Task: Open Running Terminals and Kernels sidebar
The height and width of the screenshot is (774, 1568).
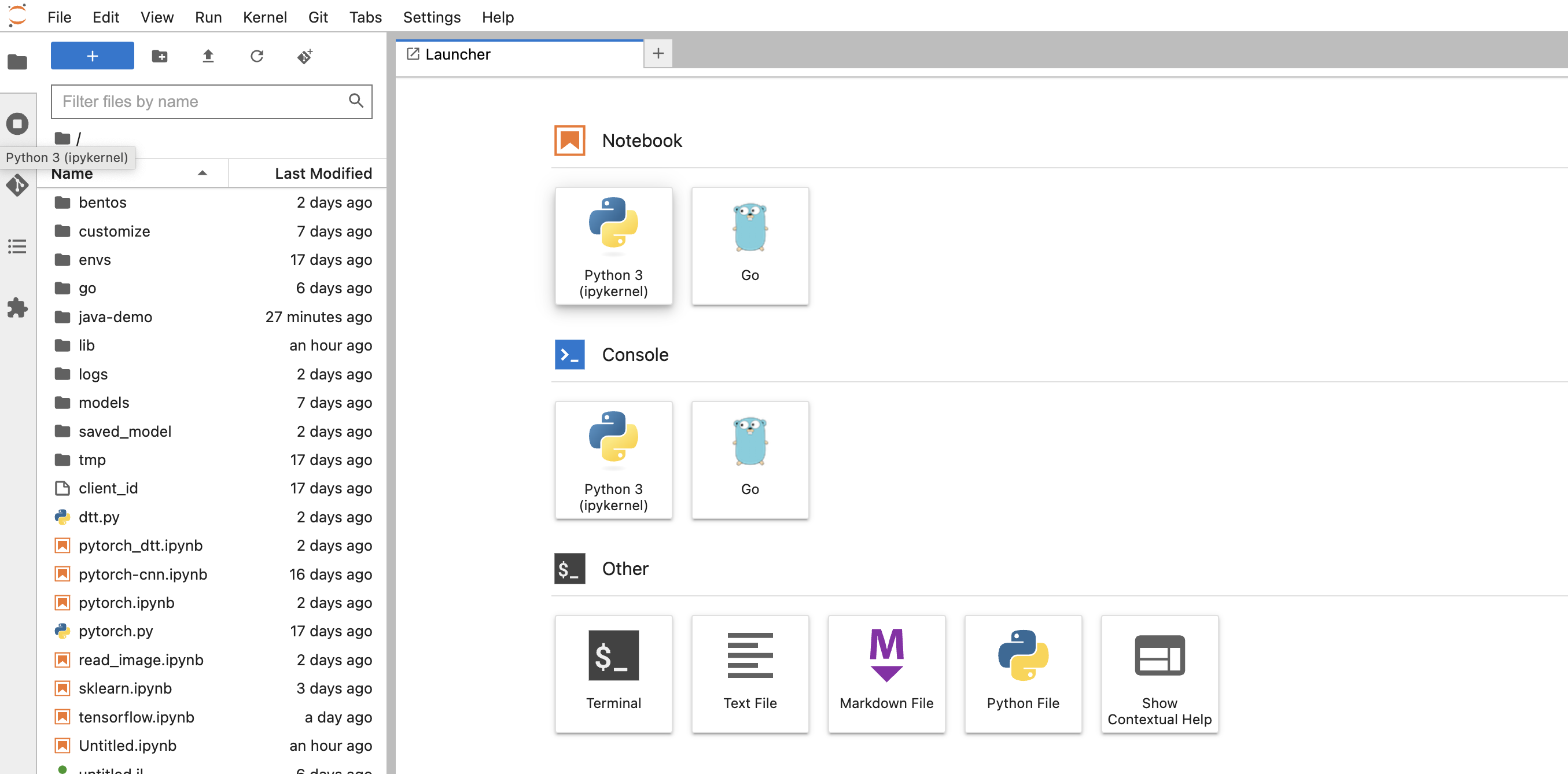Action: [17, 124]
